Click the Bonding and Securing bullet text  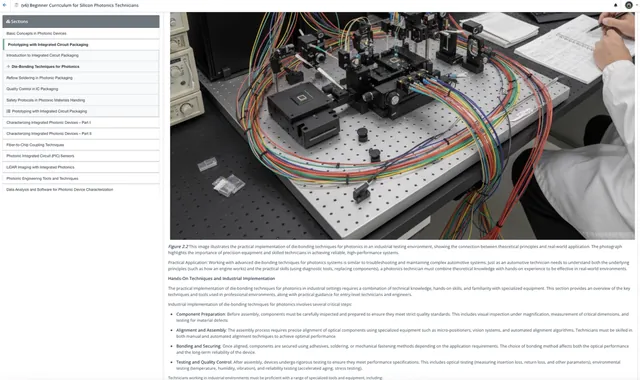pyautogui.click(x=402, y=349)
